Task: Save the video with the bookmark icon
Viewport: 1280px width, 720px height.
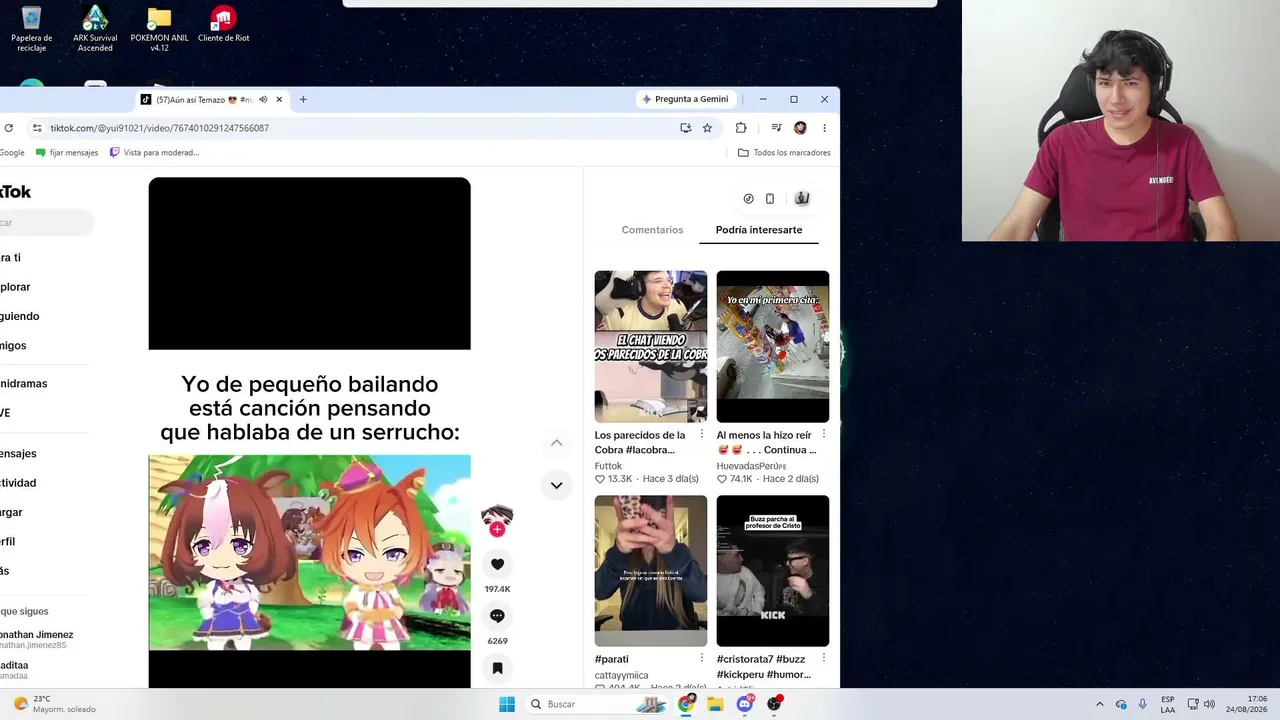Action: point(497,668)
